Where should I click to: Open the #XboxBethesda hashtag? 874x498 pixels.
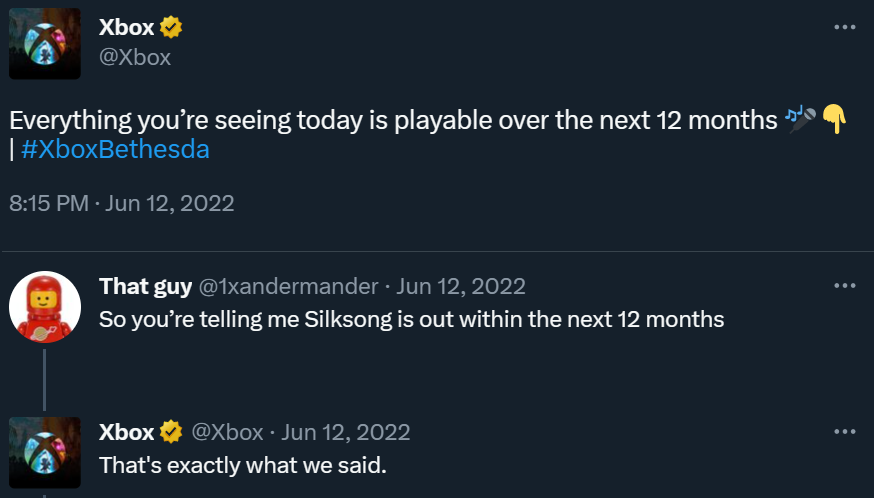coord(114,149)
